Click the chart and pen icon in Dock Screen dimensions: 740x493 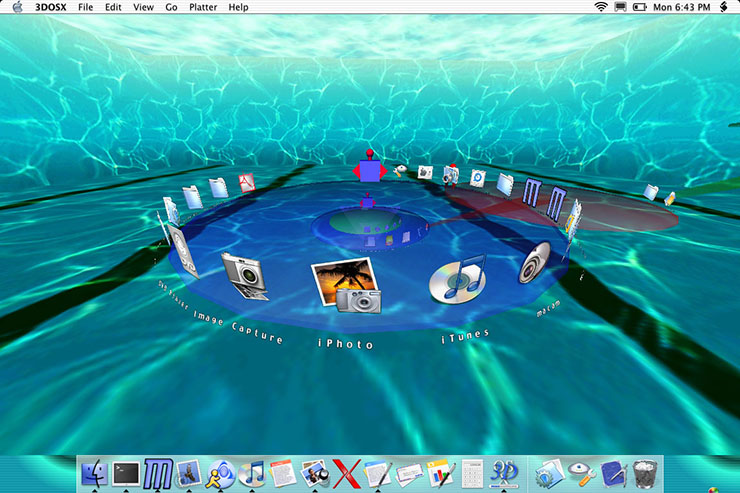click(x=441, y=474)
